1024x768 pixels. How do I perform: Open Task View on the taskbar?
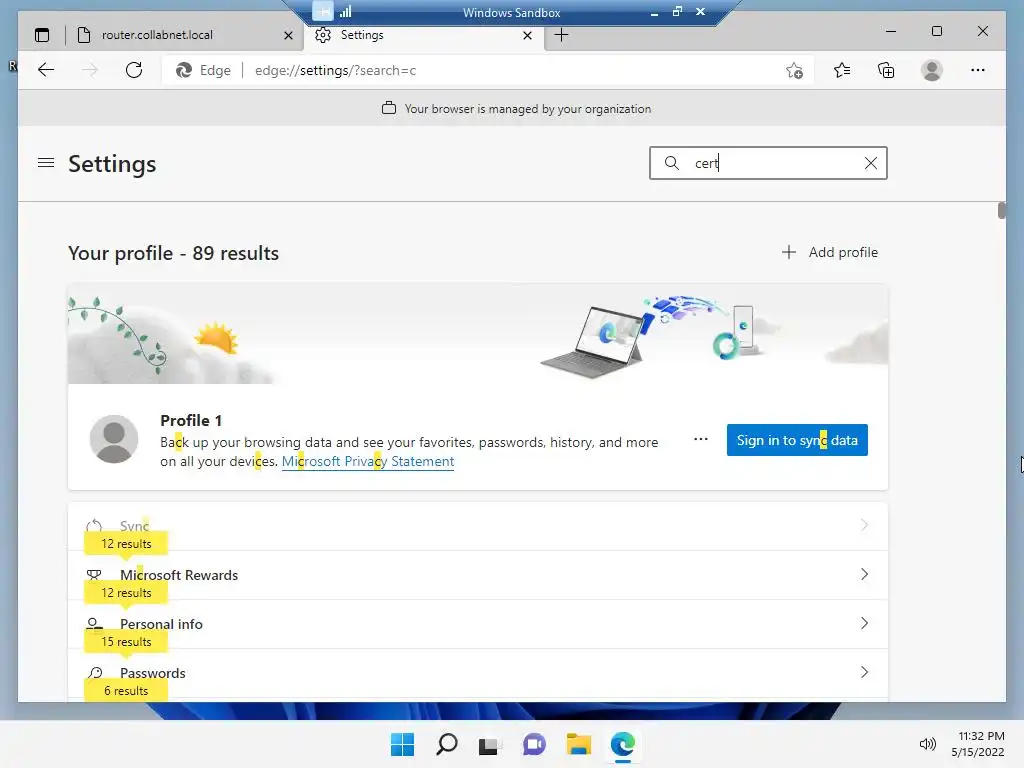490,744
